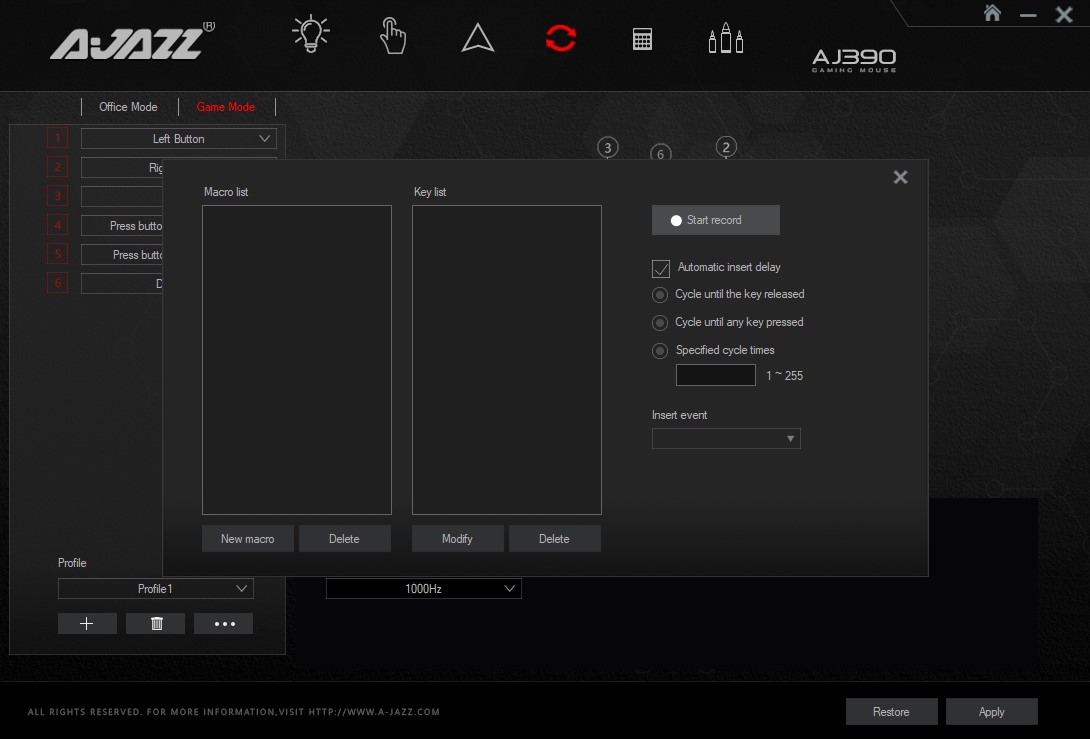Click the home icon in the title bar
The height and width of the screenshot is (739, 1090).
(x=994, y=14)
